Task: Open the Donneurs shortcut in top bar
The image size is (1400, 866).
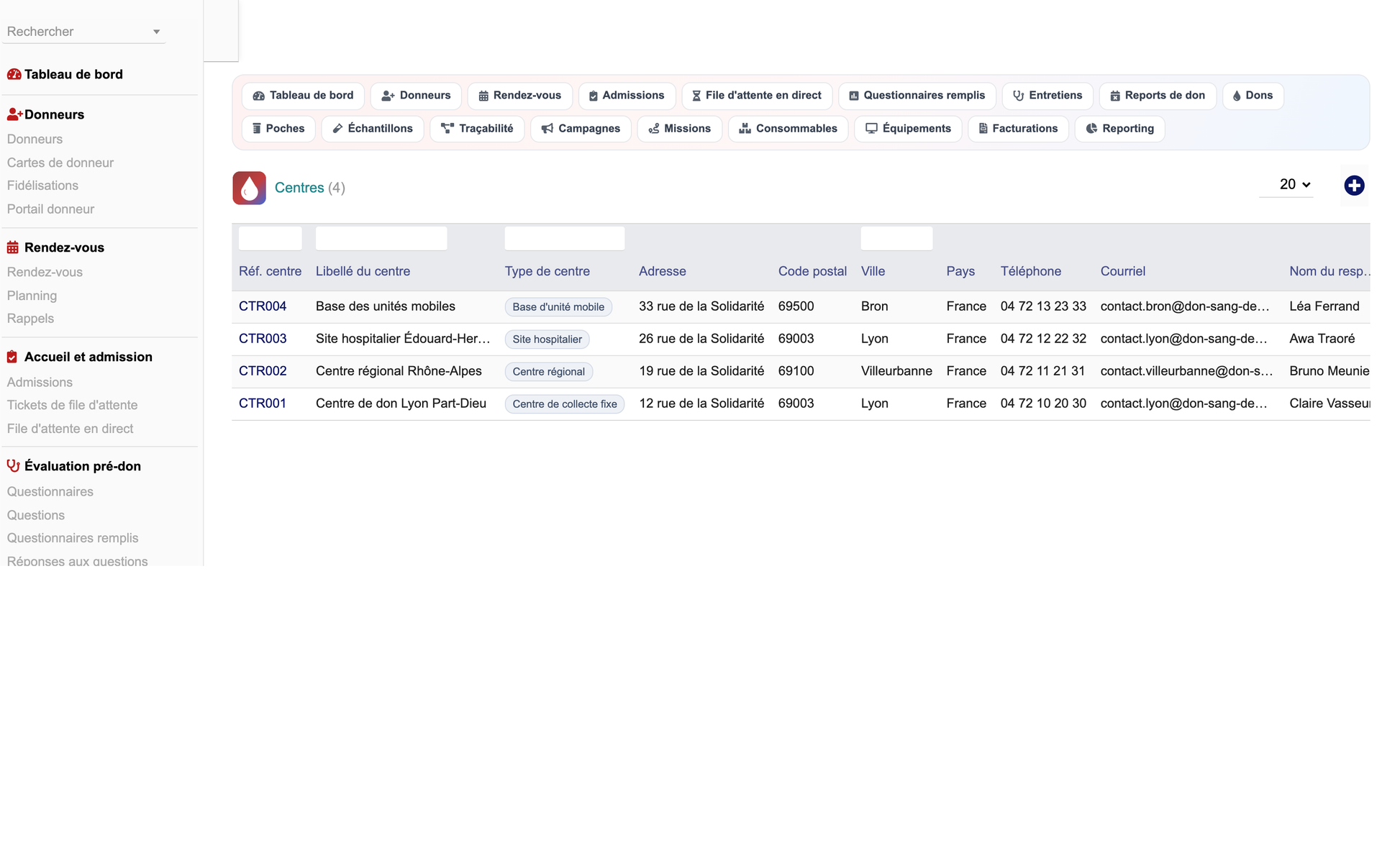Action: 416,96
